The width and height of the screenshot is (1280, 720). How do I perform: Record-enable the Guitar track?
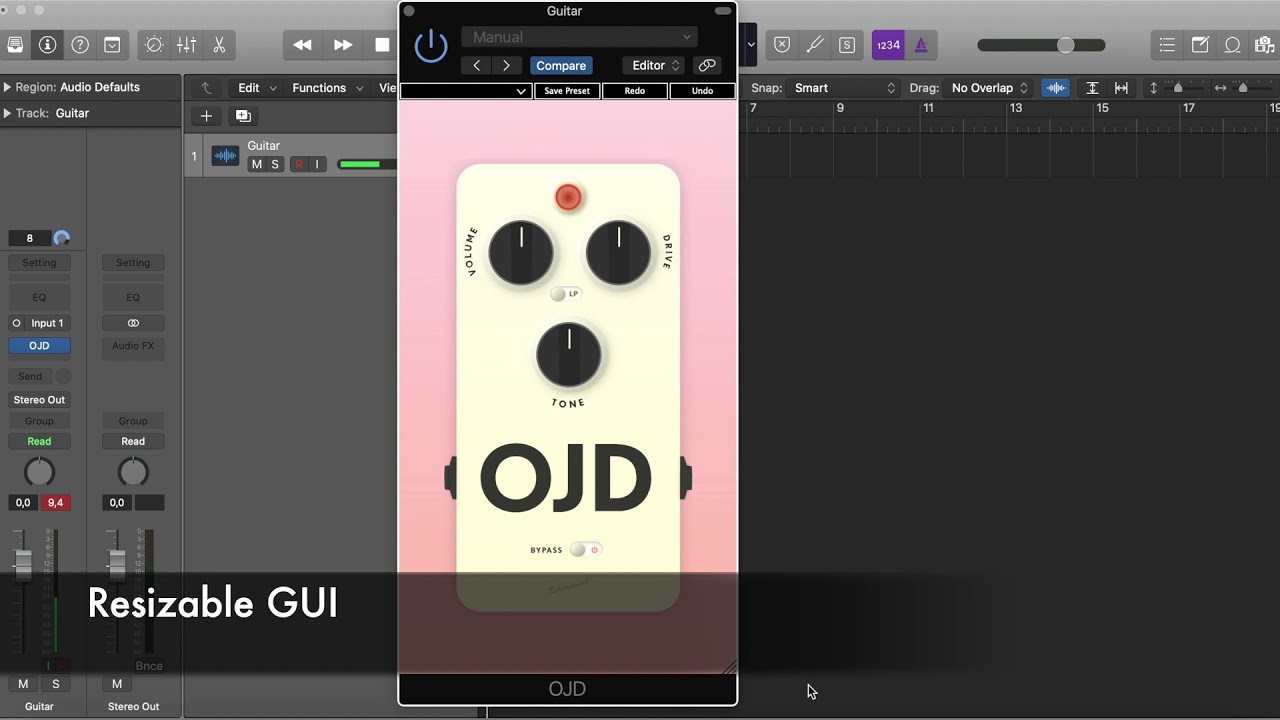298,164
